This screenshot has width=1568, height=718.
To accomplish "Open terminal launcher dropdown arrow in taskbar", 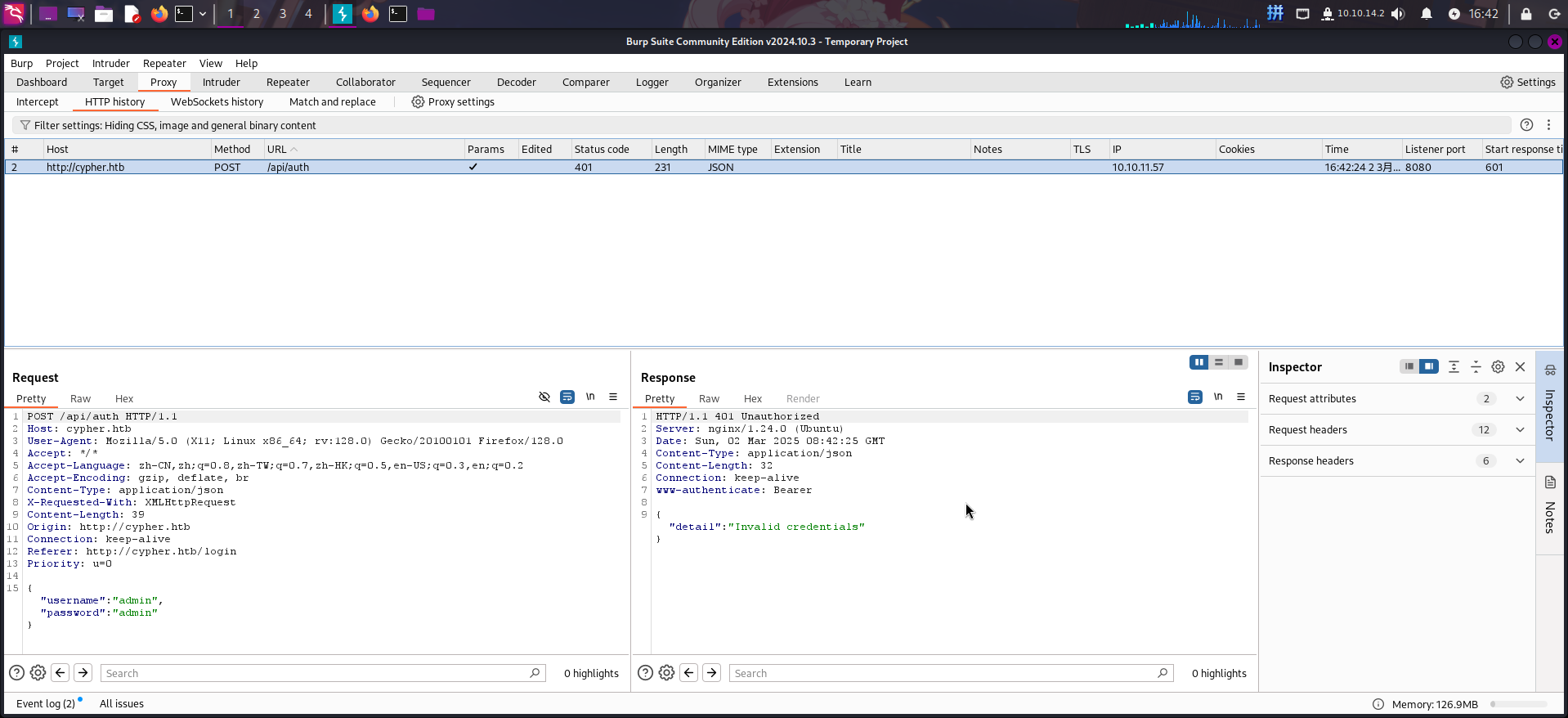I will (x=203, y=14).
